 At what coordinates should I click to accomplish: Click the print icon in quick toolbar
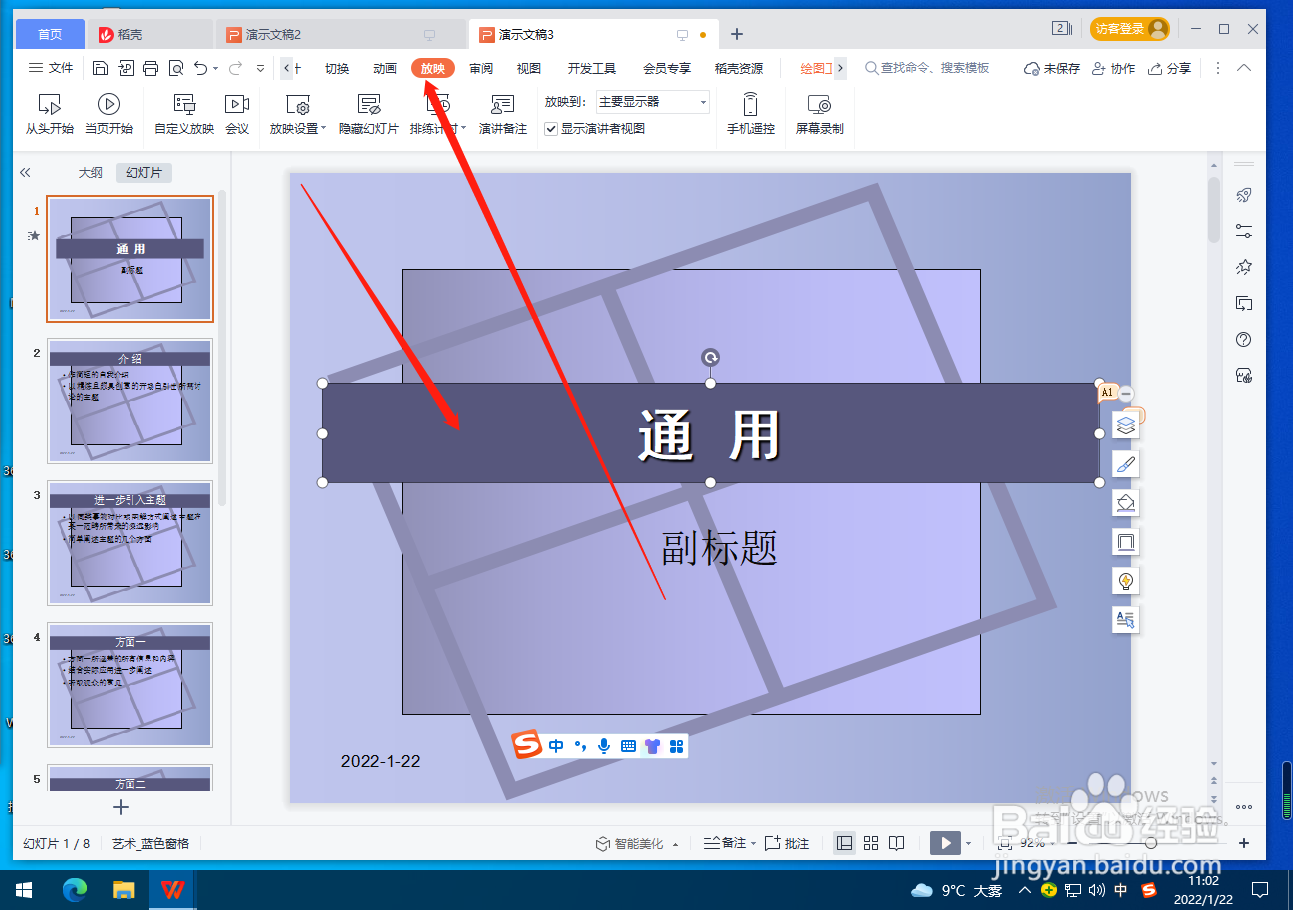[151, 68]
